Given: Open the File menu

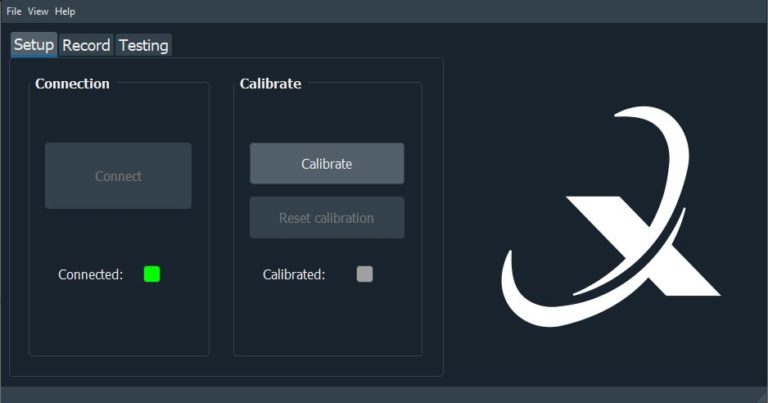Looking at the screenshot, I should coord(14,11).
